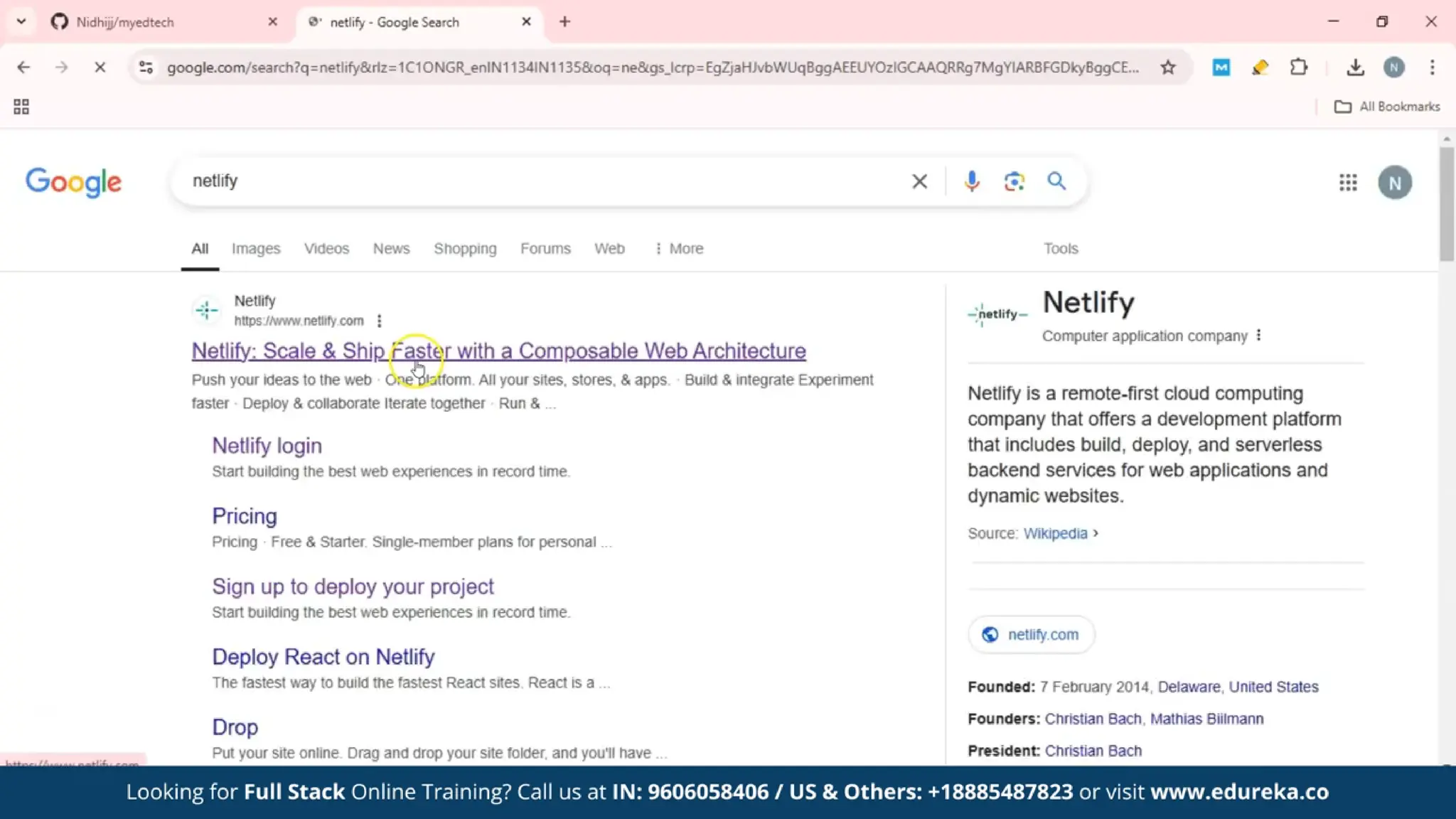Switch to Shopping results
Viewport: 1456px width, 819px height.
tap(465, 249)
